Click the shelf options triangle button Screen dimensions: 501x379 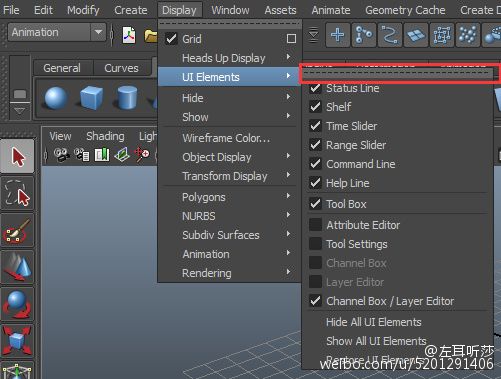(20, 110)
